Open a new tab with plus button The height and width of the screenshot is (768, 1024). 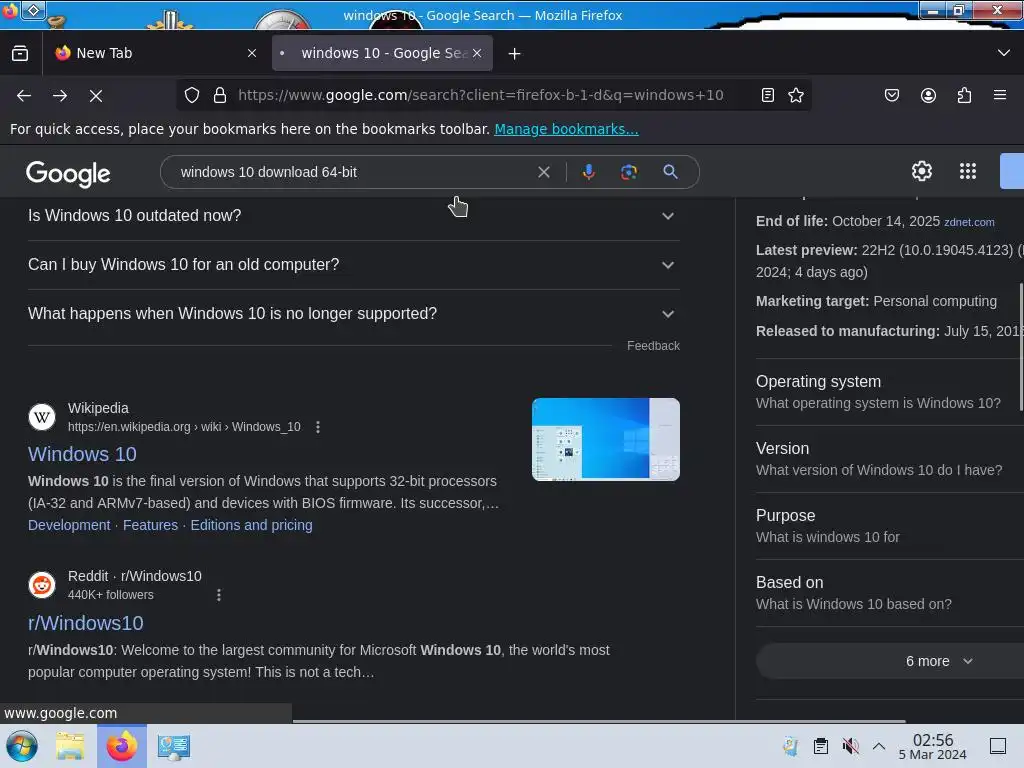[x=515, y=54]
